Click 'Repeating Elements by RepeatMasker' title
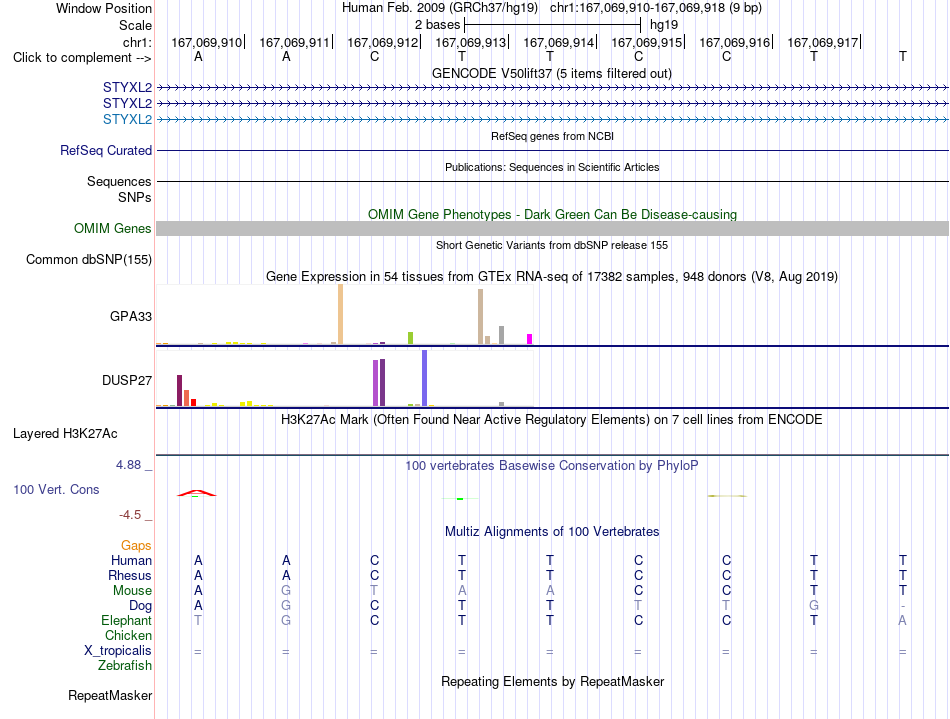The image size is (950, 719). click(x=553, y=681)
